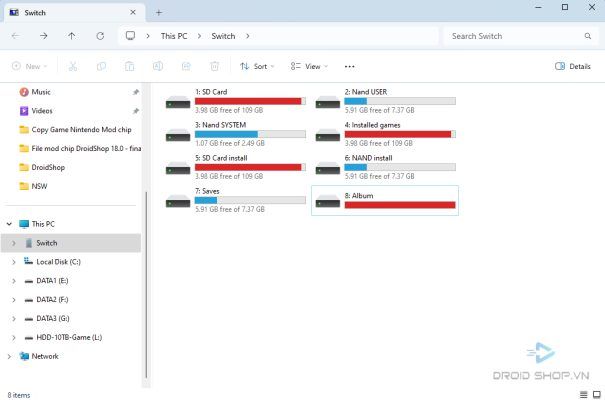Select Network in the sidebar
Viewport: 605px width, 400px height.
click(x=45, y=356)
